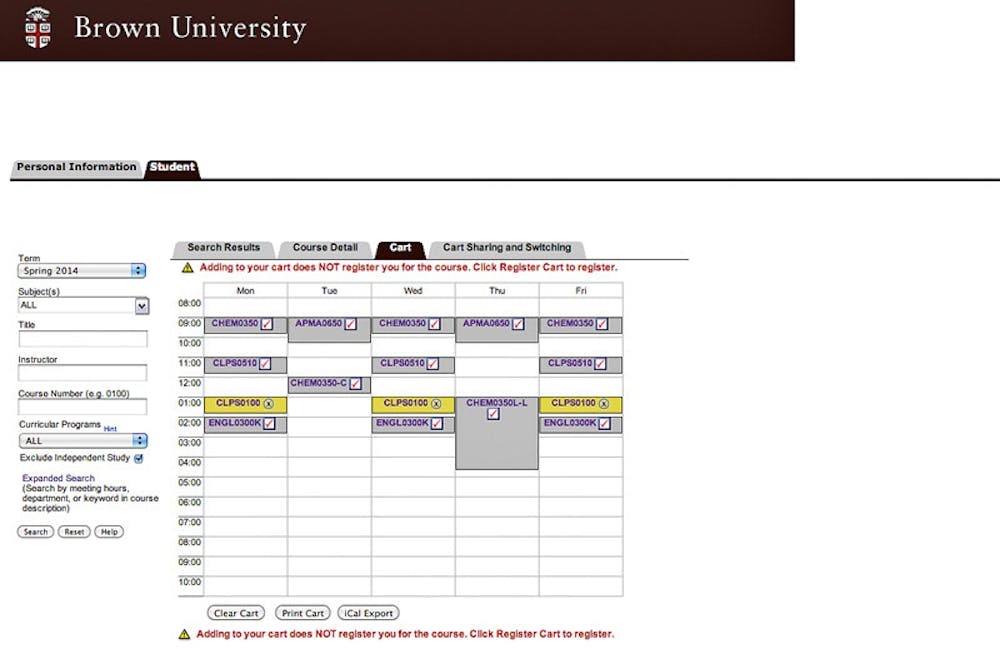Click the X icon on Monday CLPS0100

point(268,404)
